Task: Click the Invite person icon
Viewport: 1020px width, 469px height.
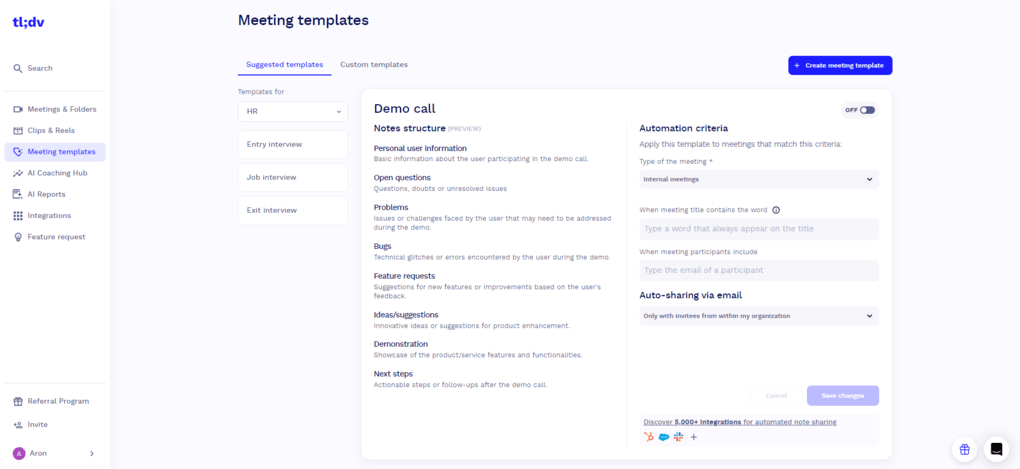Action: (18, 425)
